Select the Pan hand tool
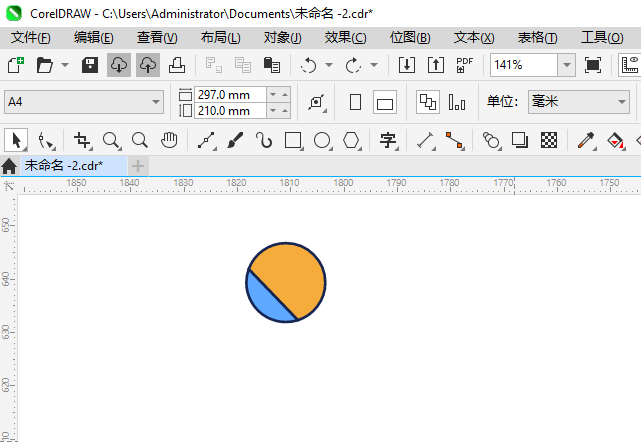The width and height of the screenshot is (641, 442). coord(169,141)
